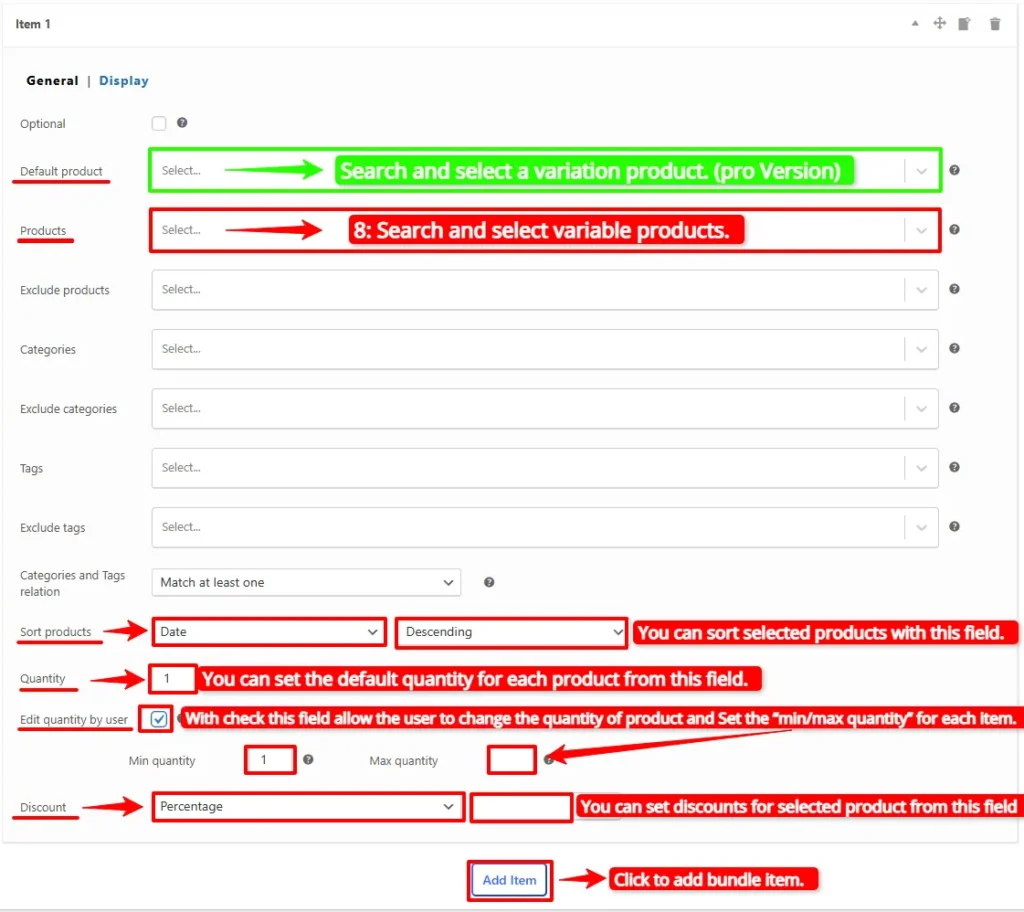Collapse Item 1 panel with the up arrow
The image size is (1024, 912).
915,24
